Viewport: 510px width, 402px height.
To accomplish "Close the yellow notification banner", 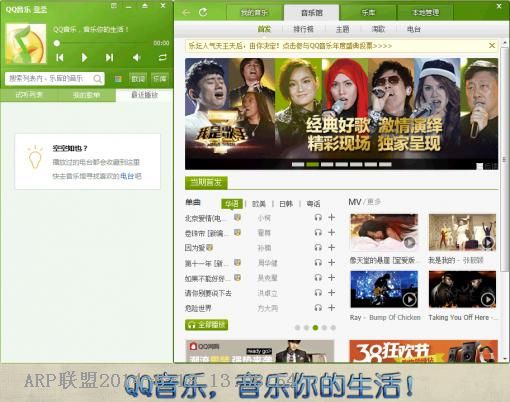I will 492,46.
